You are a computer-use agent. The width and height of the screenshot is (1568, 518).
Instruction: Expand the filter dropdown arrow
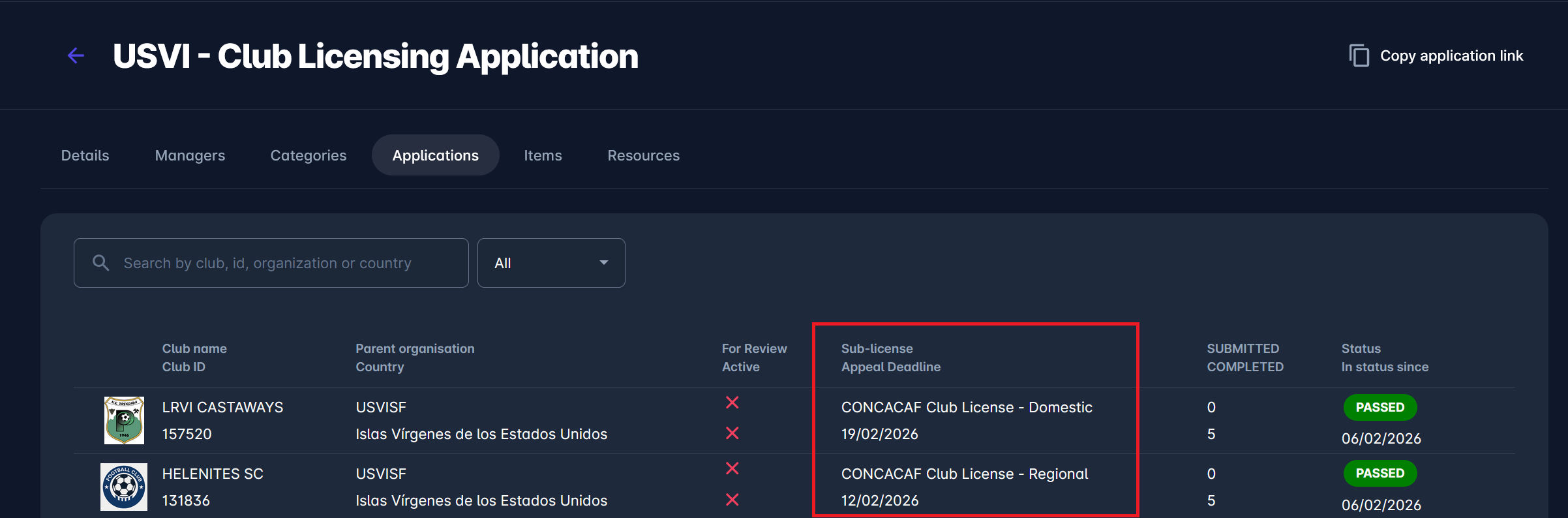[x=604, y=263]
